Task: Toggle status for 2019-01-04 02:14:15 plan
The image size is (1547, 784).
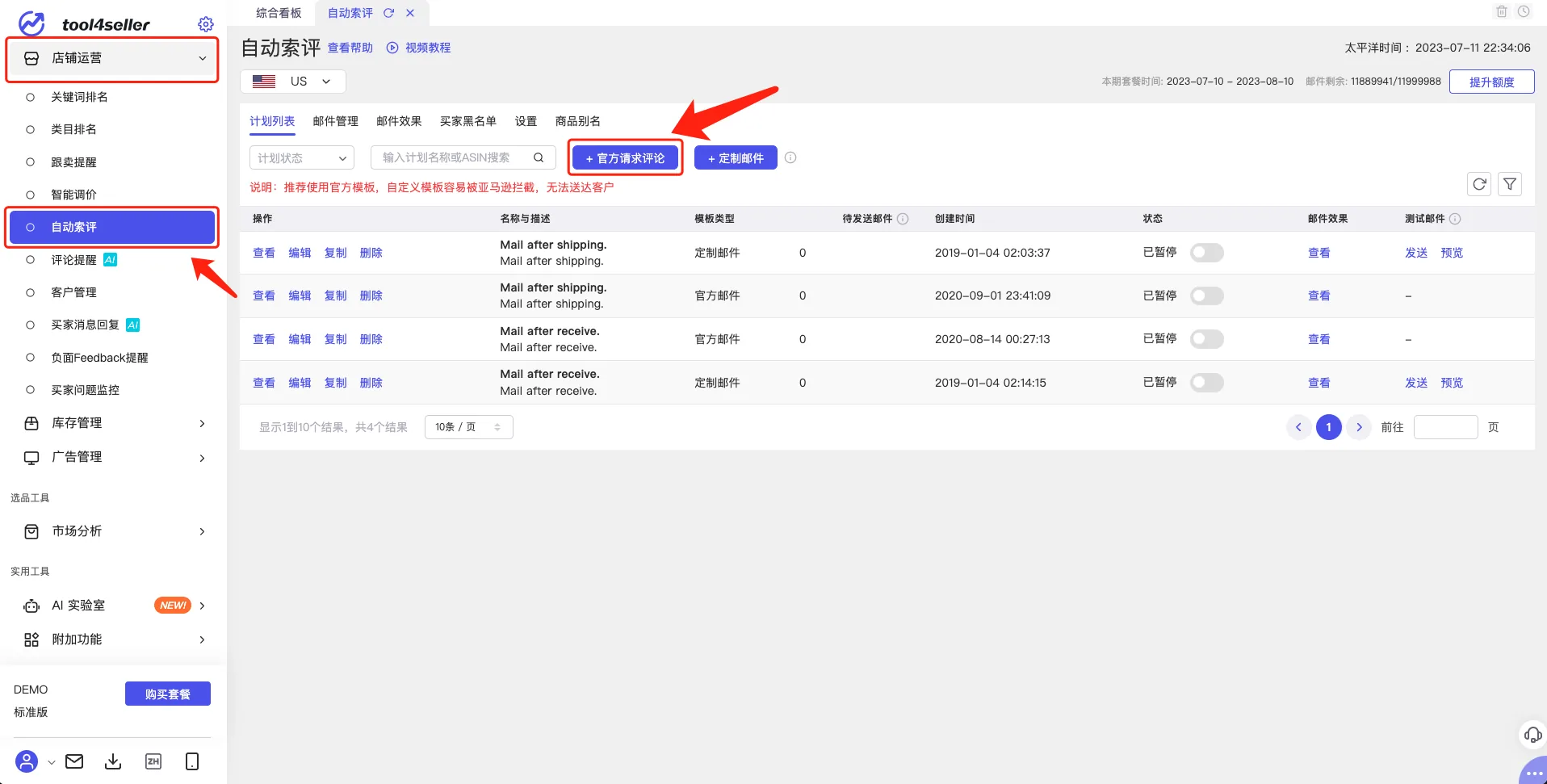Action: point(1206,383)
